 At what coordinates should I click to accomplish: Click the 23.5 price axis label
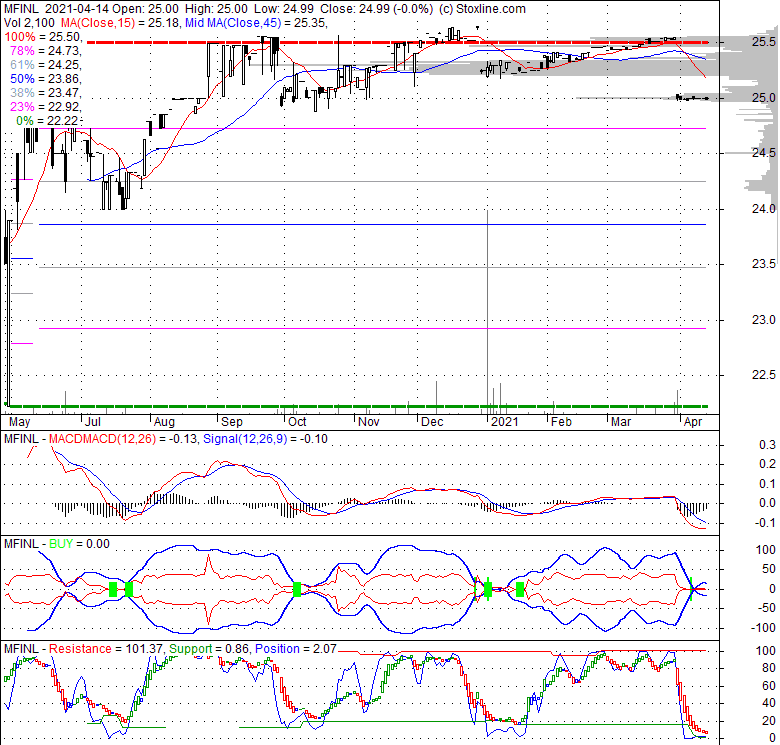pos(764,264)
